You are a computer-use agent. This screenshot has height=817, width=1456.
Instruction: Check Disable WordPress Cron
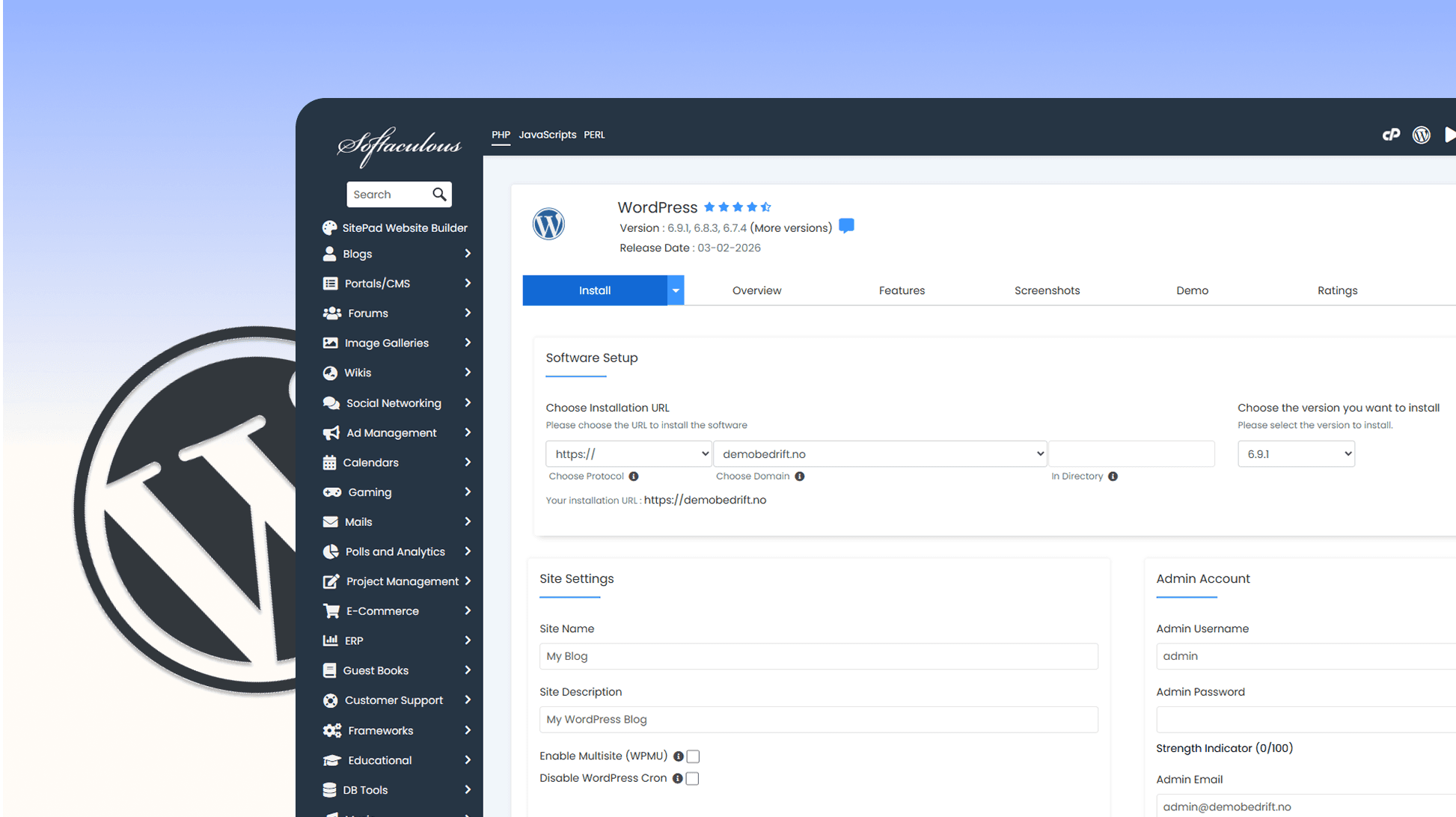pos(691,778)
